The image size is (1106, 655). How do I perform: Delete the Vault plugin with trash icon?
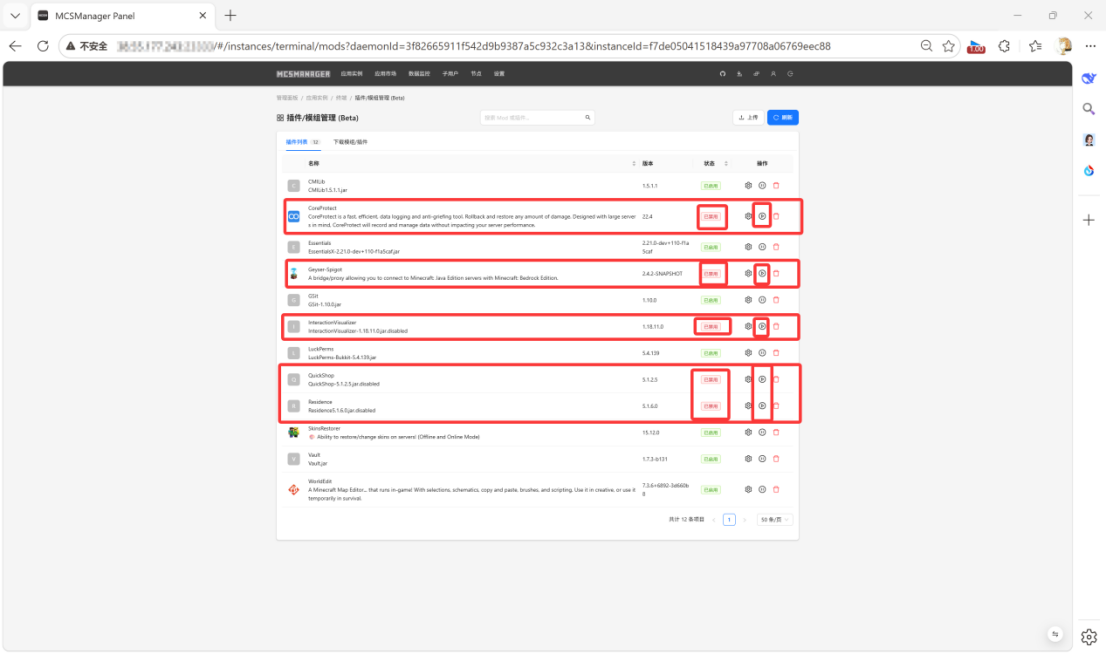point(776,459)
